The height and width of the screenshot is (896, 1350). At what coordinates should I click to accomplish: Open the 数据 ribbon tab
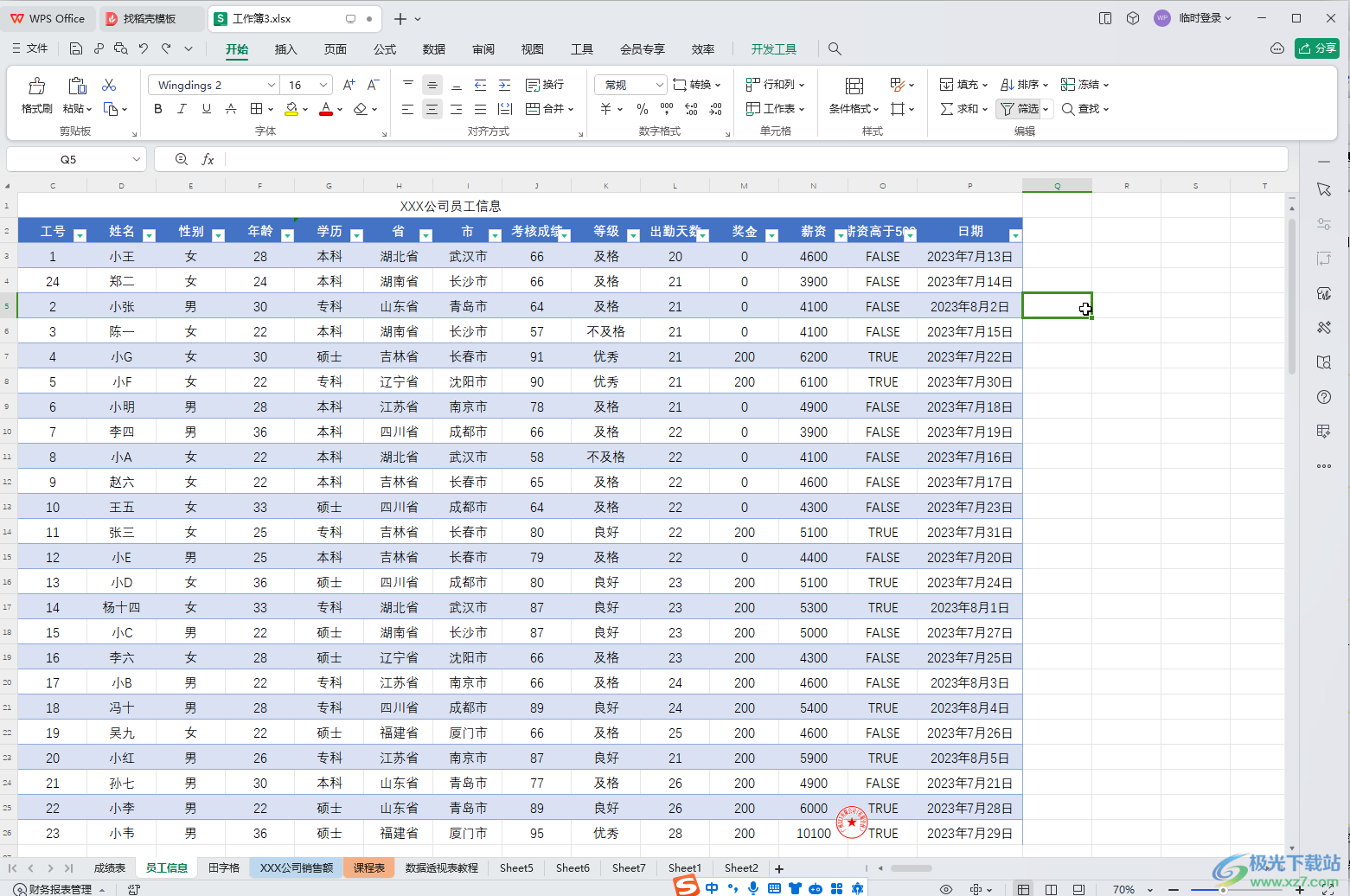[x=434, y=49]
